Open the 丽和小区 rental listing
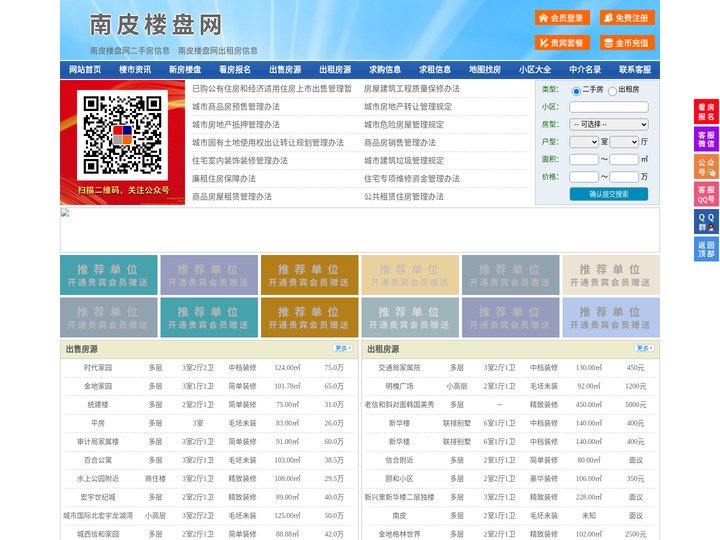Image resolution: width=720 pixels, height=540 pixels. pyautogui.click(x=399, y=478)
